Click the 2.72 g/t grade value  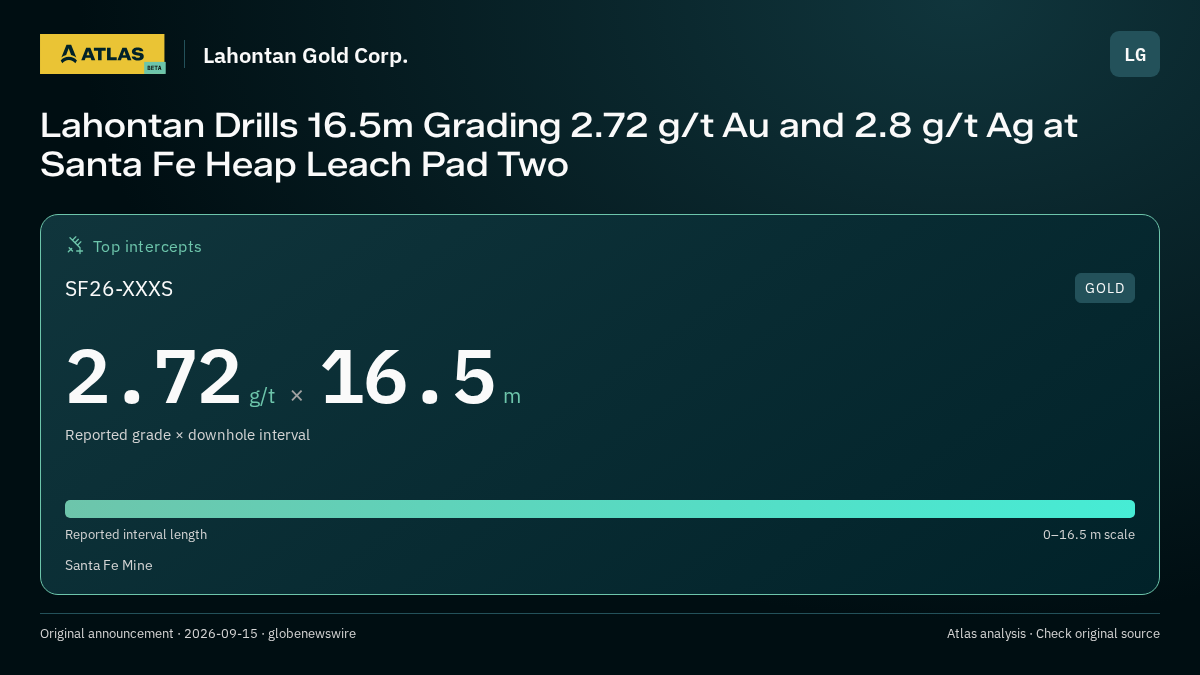(170, 377)
